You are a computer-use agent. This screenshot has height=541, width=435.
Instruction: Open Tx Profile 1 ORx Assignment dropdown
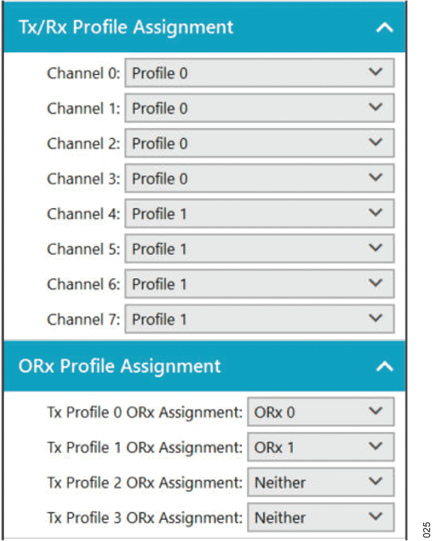pyautogui.click(x=321, y=447)
